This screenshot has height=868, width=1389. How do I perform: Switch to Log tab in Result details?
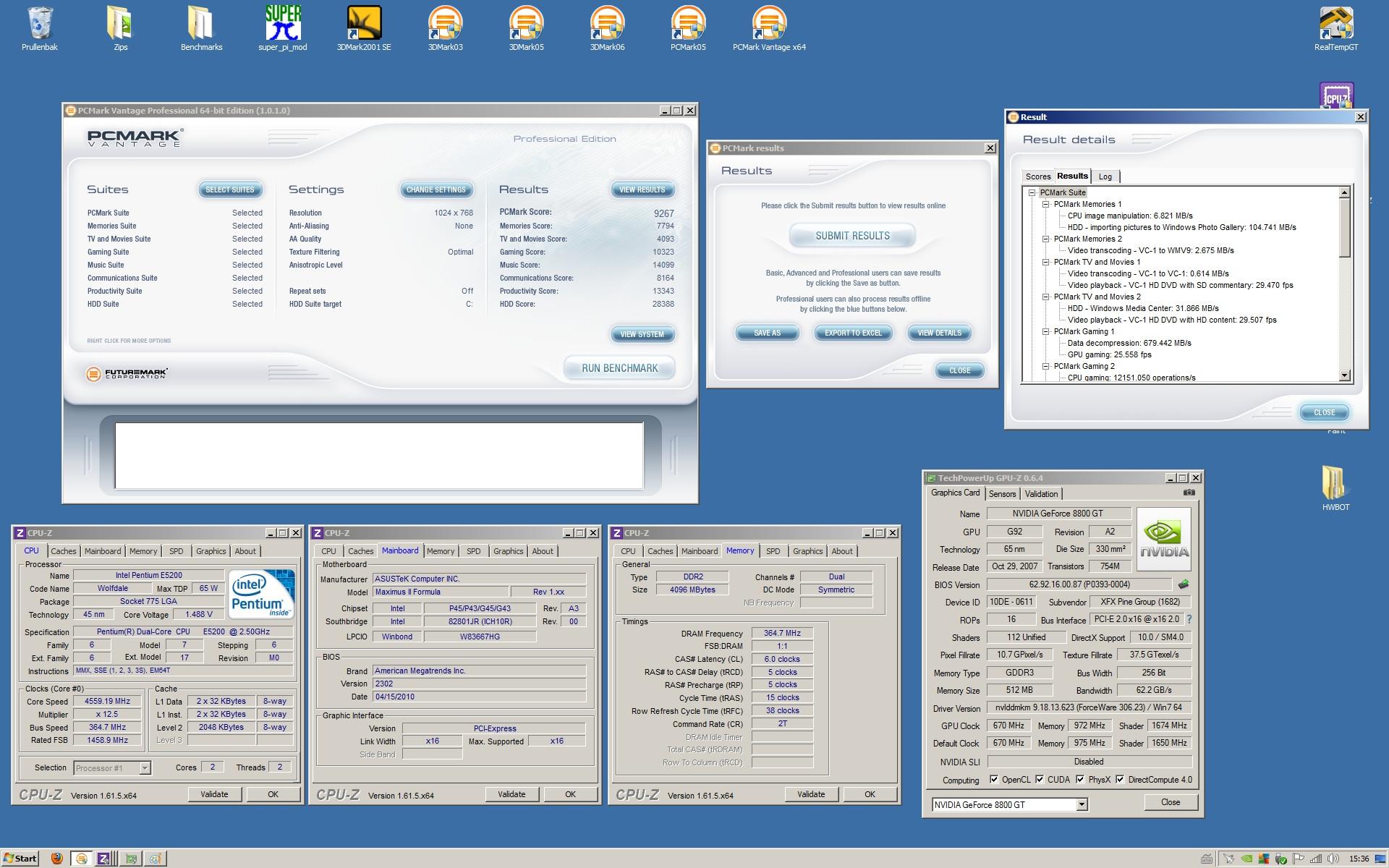tap(1105, 176)
